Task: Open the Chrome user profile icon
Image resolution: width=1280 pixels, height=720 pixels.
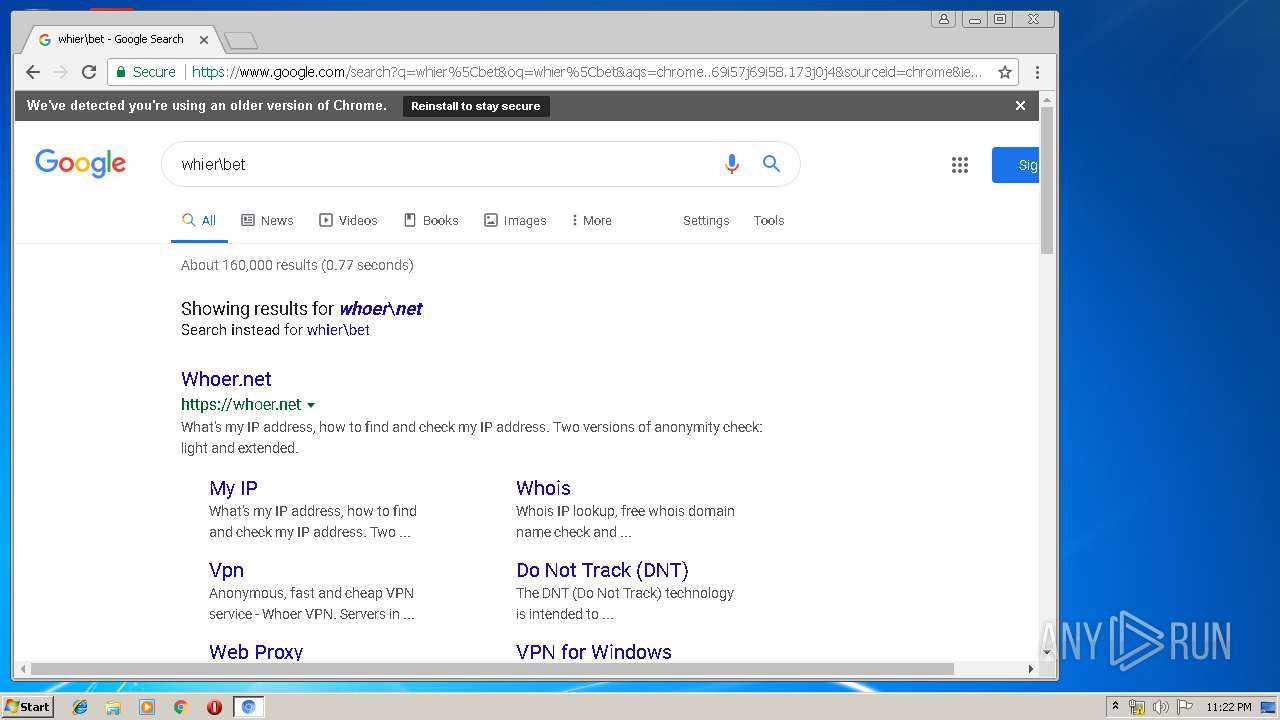Action: [x=943, y=19]
